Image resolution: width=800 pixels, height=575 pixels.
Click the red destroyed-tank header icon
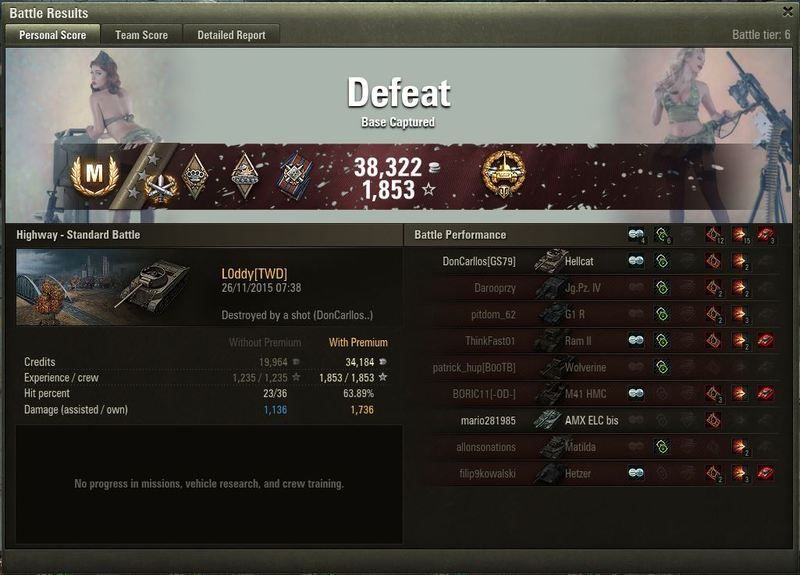point(765,235)
